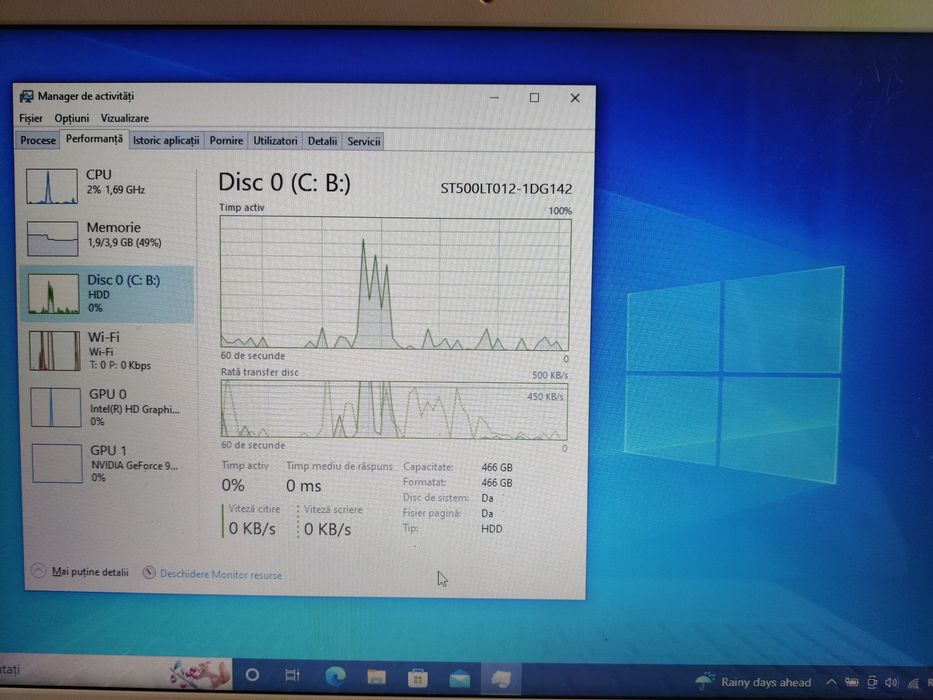Launch Microsoft Edge from the taskbar
This screenshot has width=933, height=700.
click(336, 676)
